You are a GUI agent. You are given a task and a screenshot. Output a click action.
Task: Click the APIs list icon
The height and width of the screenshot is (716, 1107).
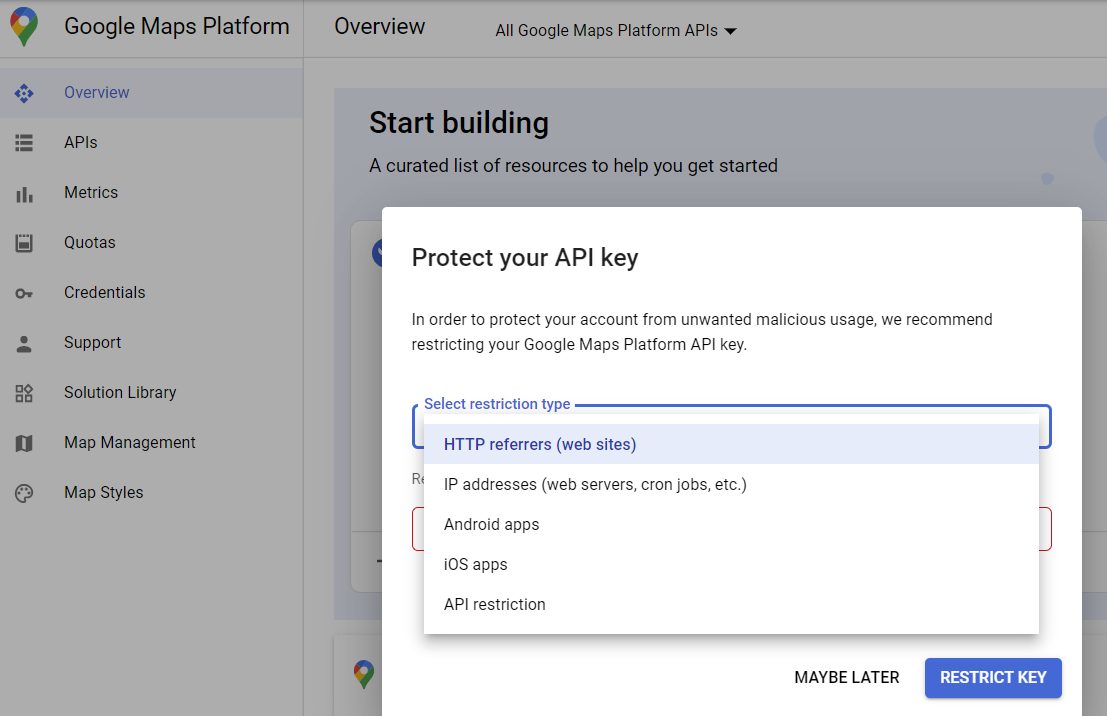pyautogui.click(x=24, y=143)
